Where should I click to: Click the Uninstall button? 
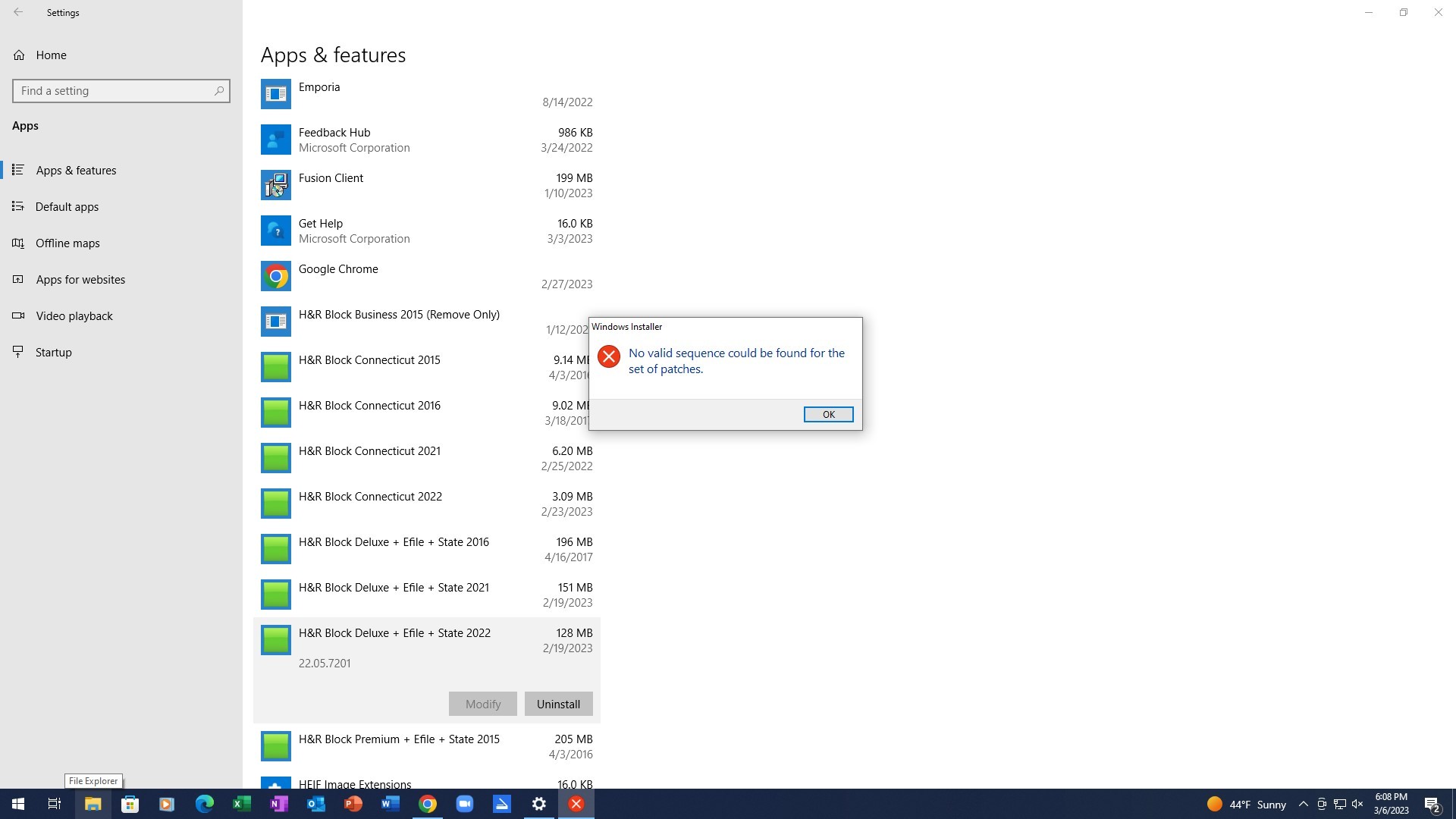[558, 704]
